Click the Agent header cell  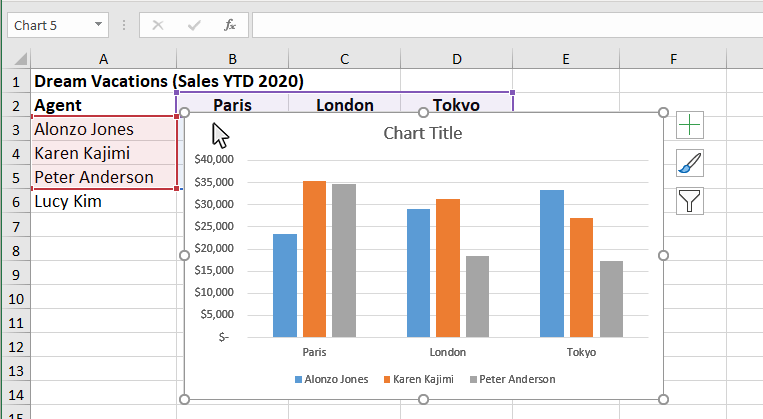click(103, 105)
